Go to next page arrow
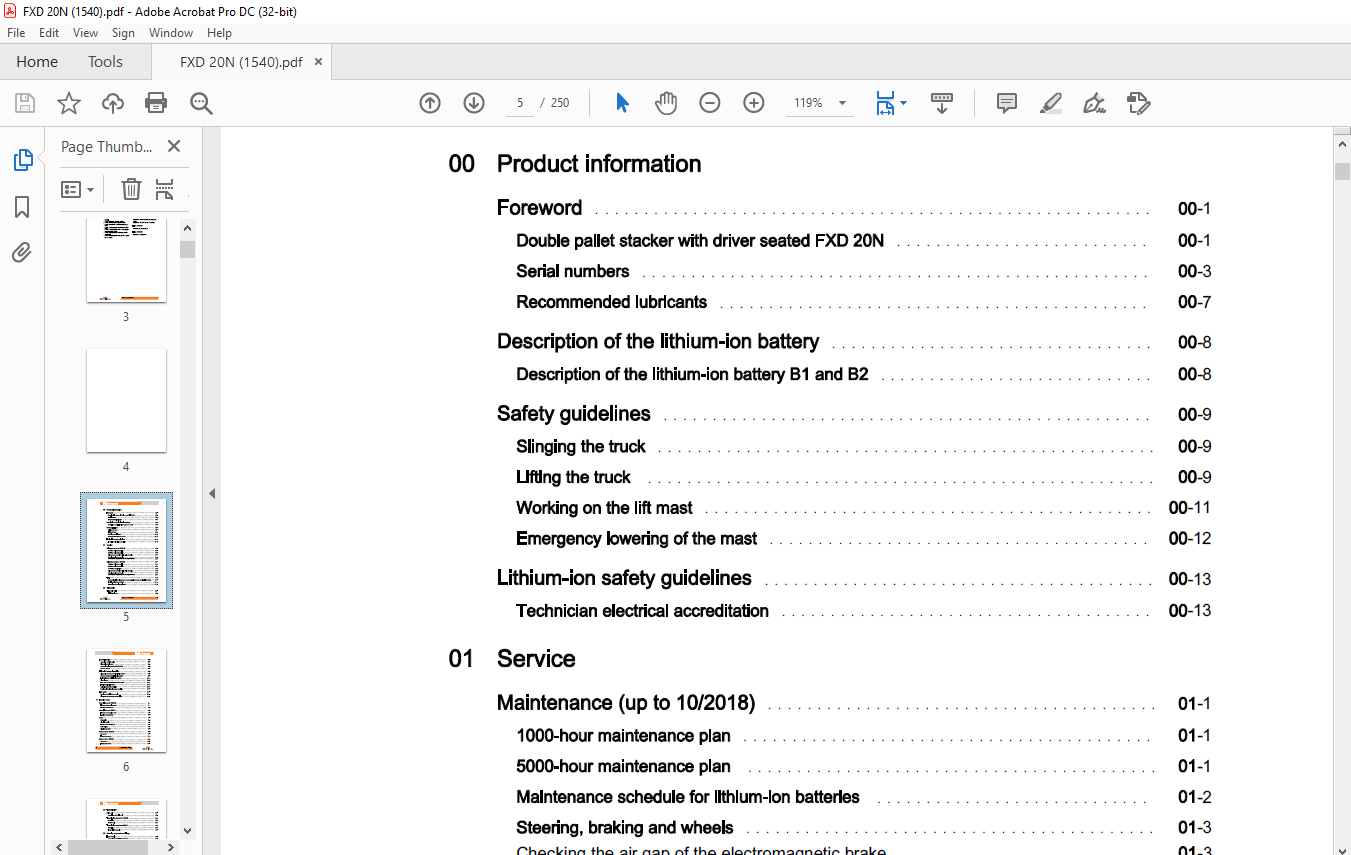 pos(474,103)
